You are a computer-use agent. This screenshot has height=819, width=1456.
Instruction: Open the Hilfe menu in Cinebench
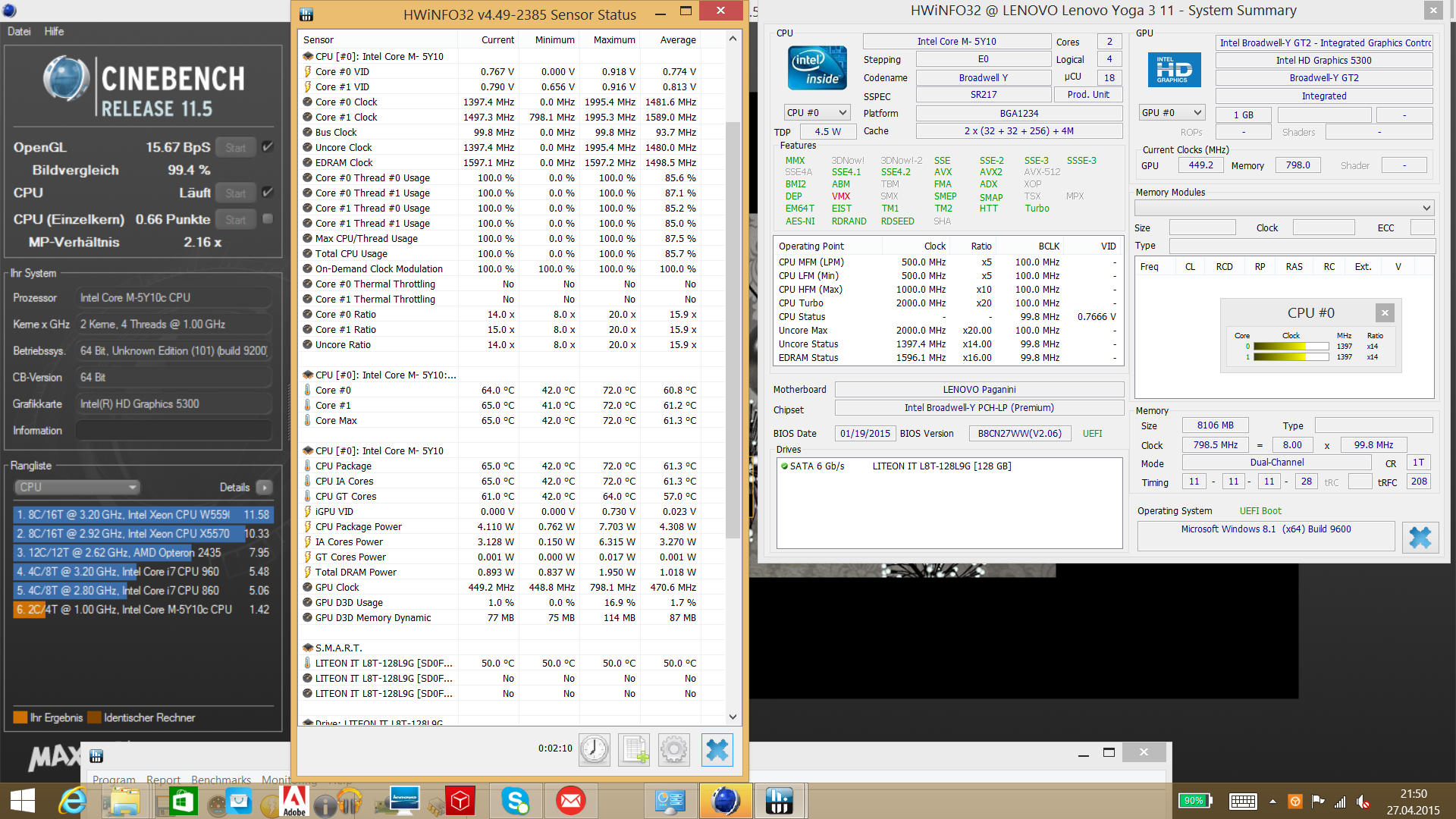pos(54,31)
